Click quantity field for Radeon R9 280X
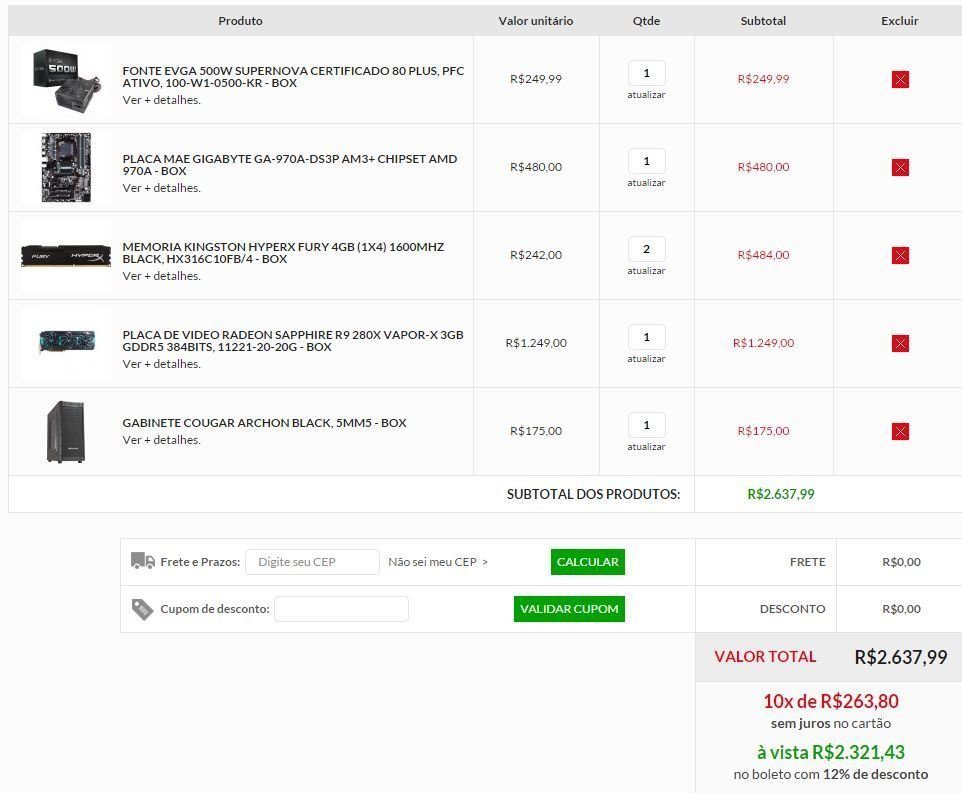The height and width of the screenshot is (793, 962). (647, 337)
